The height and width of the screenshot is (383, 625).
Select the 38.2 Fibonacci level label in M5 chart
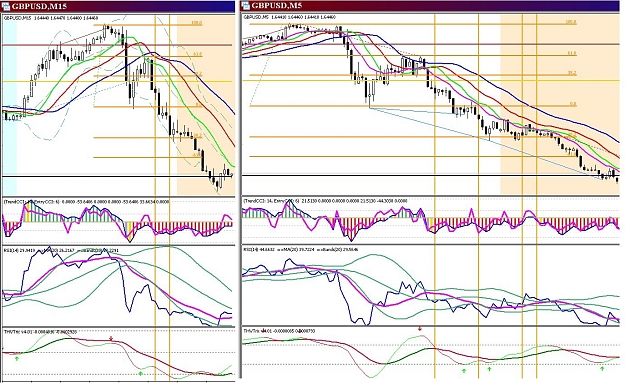(572, 73)
